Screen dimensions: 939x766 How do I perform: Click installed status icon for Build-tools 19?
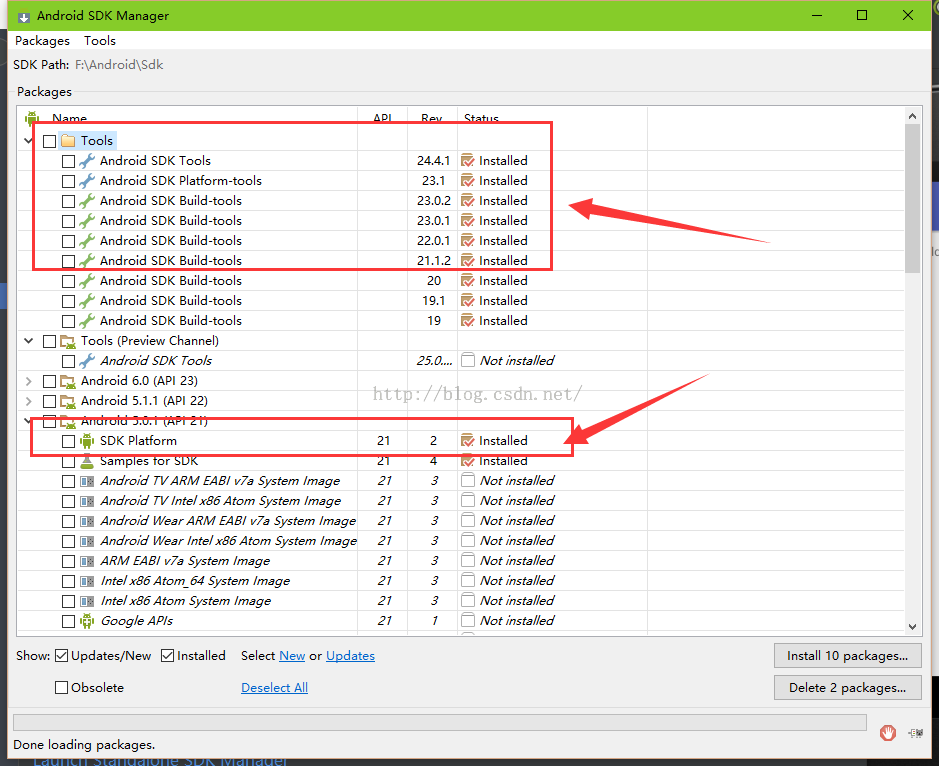coord(468,321)
